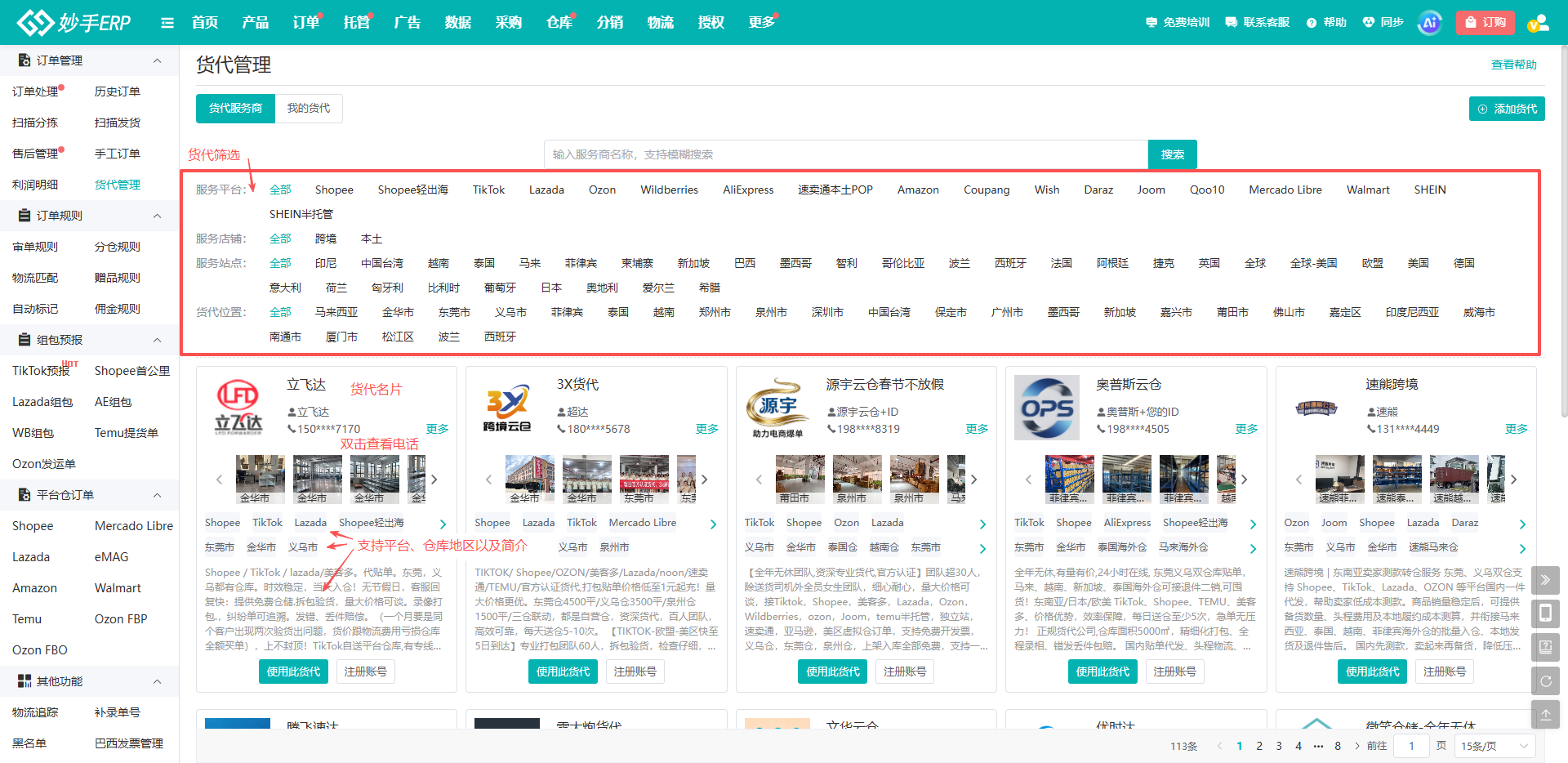Click the floating mobile phone icon

coord(1545,614)
